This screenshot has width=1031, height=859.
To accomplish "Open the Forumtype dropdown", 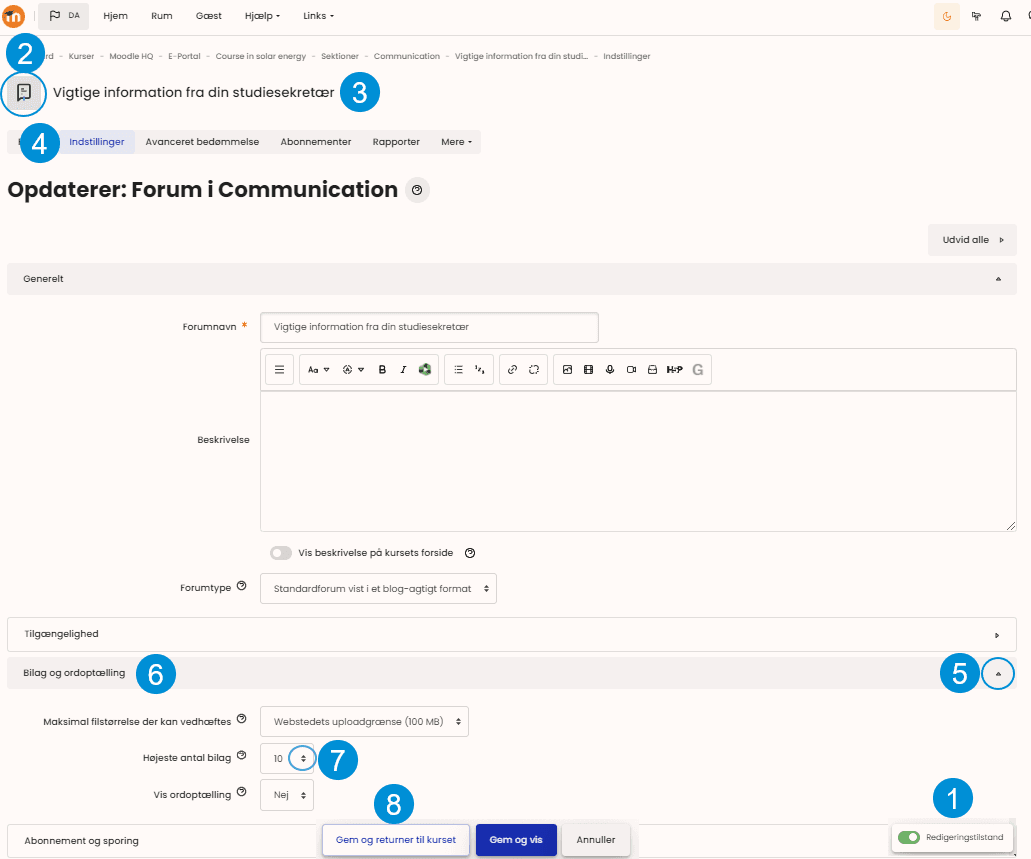I will 378,589.
